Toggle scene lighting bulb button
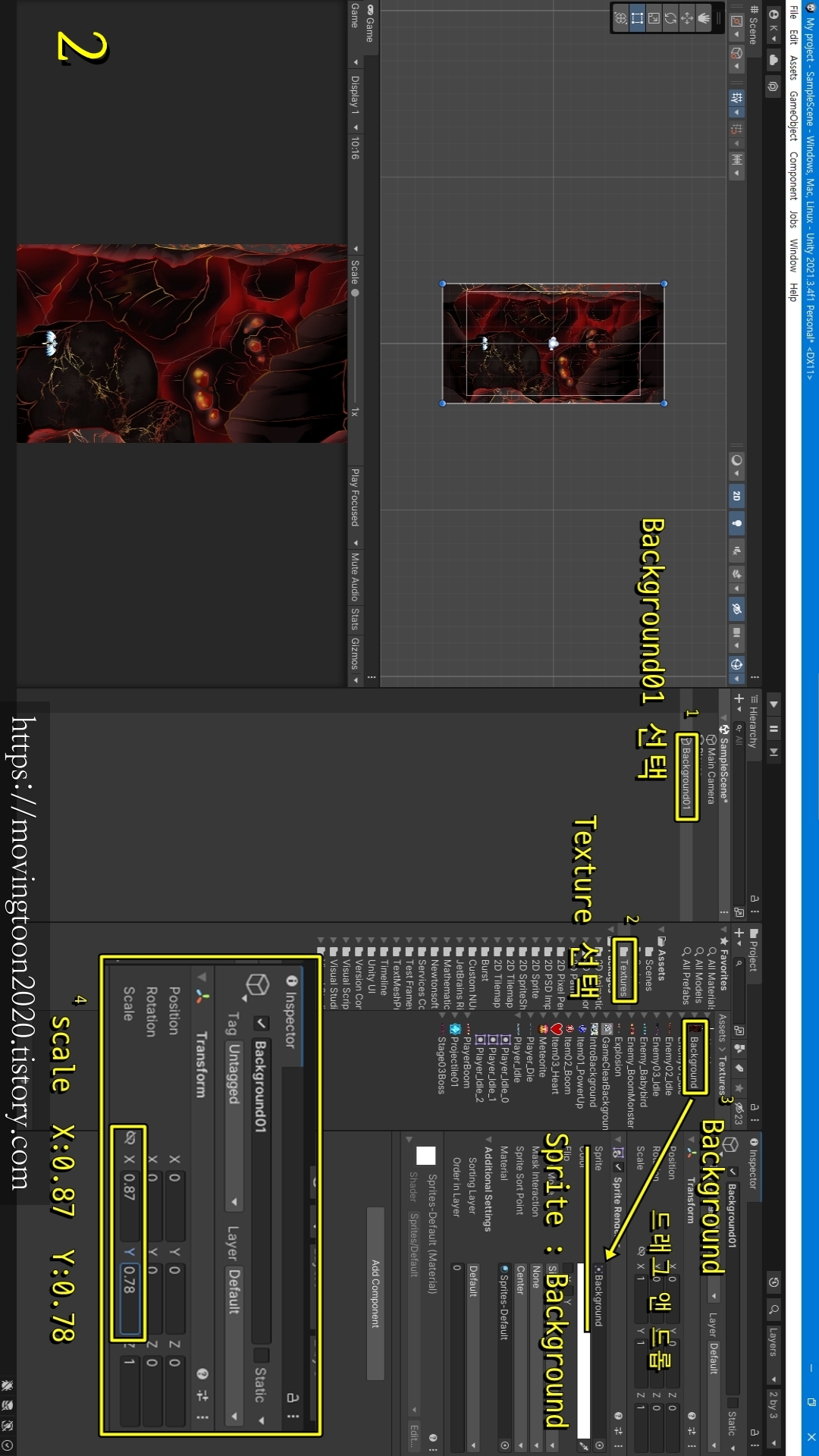This screenshot has height=1456, width=819. 736,523
